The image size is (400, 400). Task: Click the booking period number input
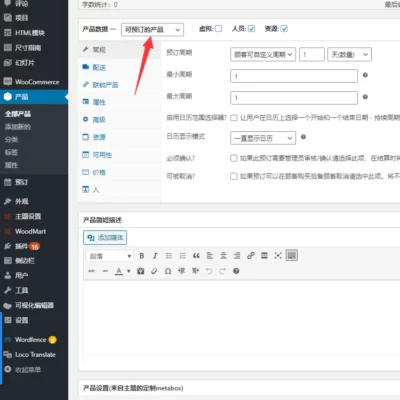pyautogui.click(x=312, y=54)
